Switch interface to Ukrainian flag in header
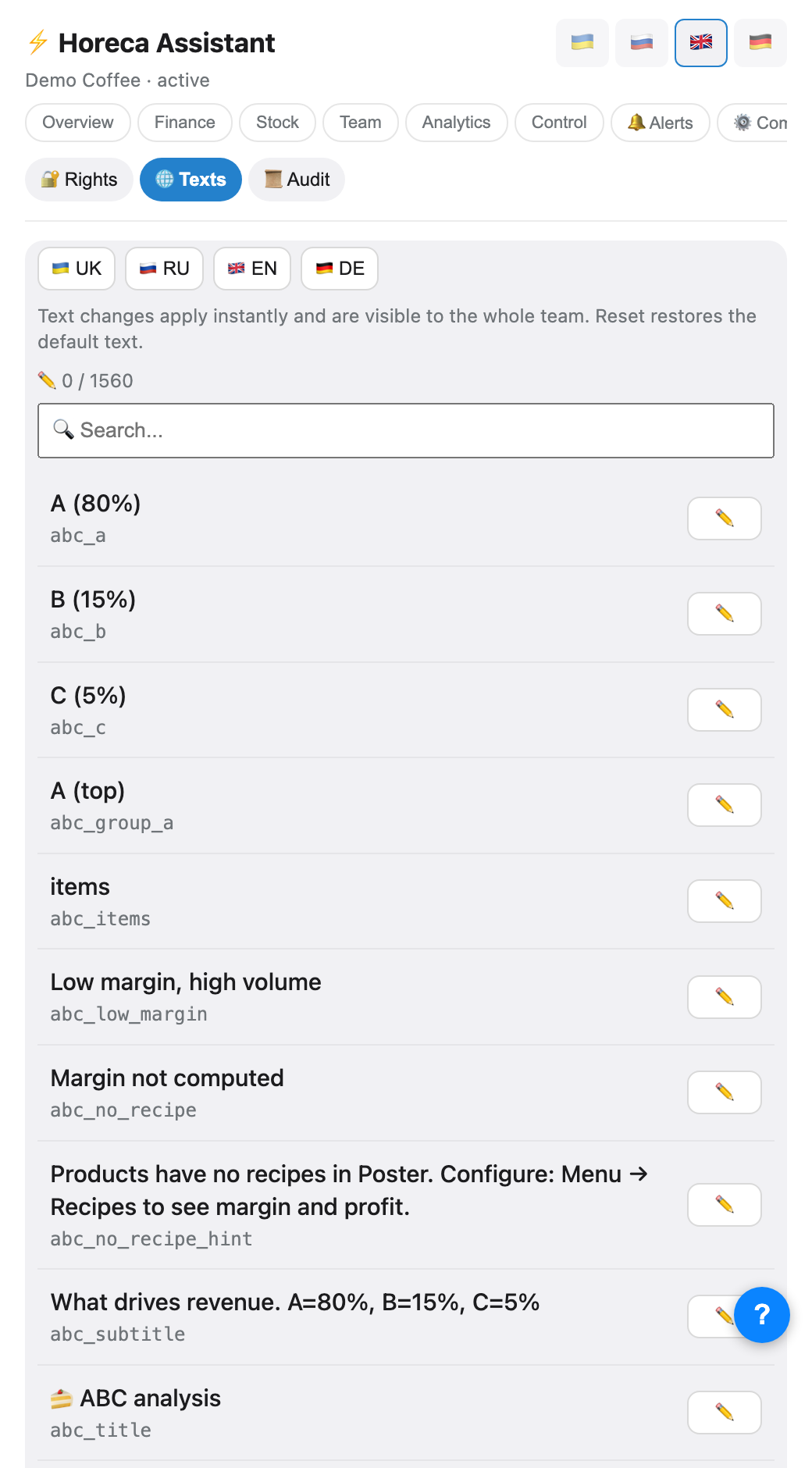The width and height of the screenshot is (812, 1468). [582, 43]
